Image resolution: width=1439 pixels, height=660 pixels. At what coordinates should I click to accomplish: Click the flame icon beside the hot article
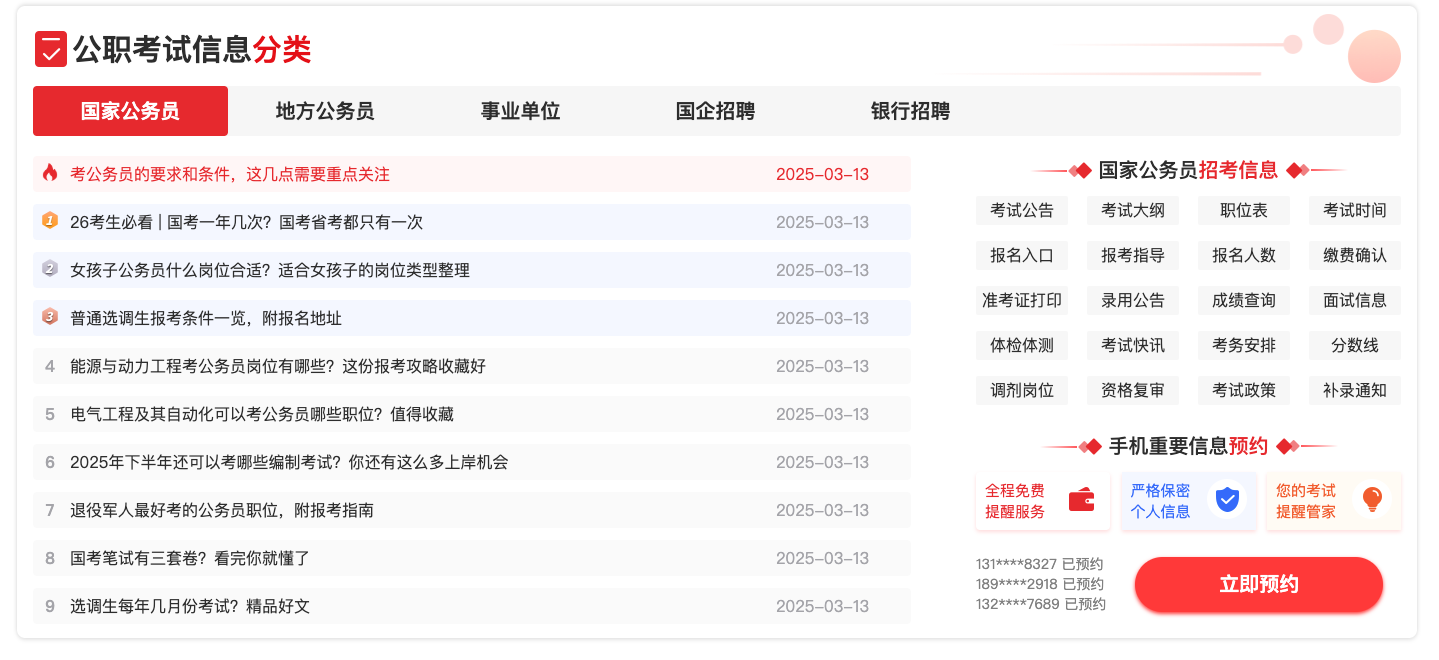tap(50, 174)
